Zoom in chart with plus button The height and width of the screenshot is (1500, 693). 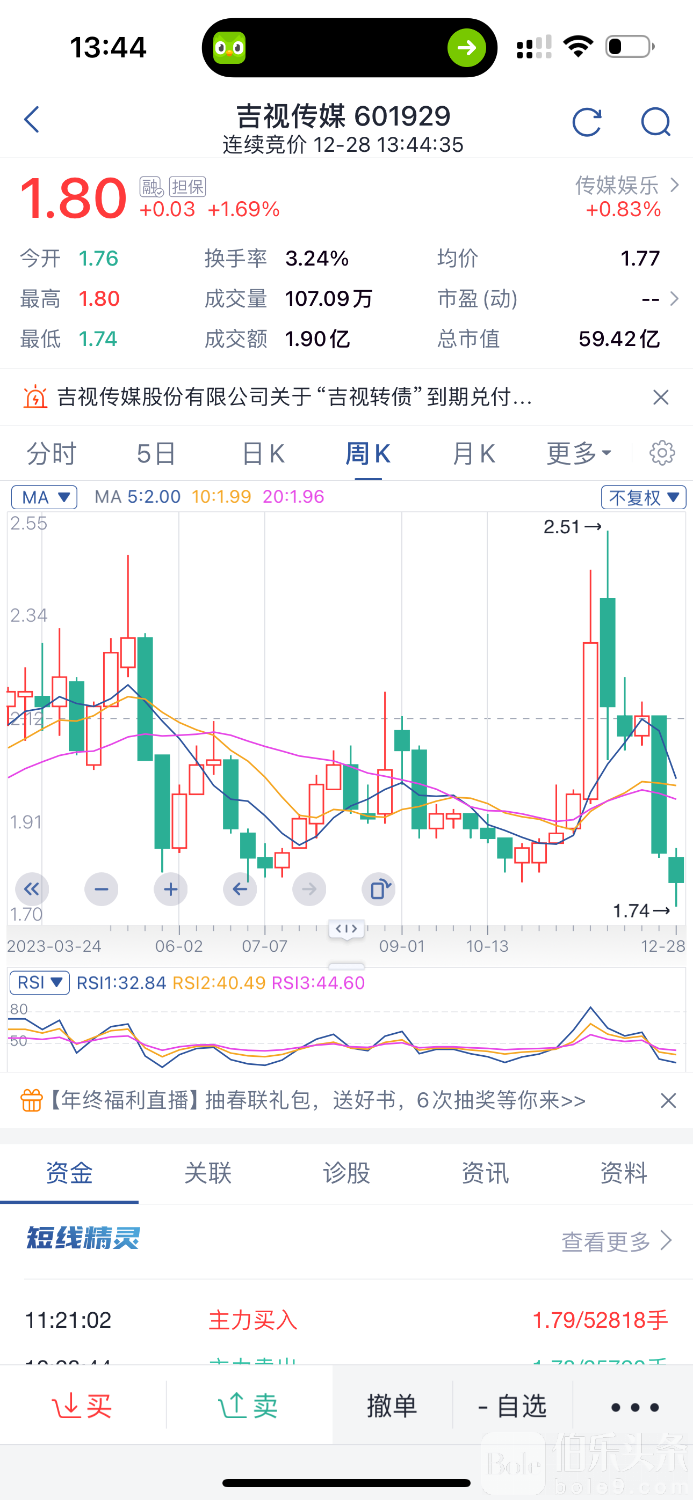tap(170, 888)
